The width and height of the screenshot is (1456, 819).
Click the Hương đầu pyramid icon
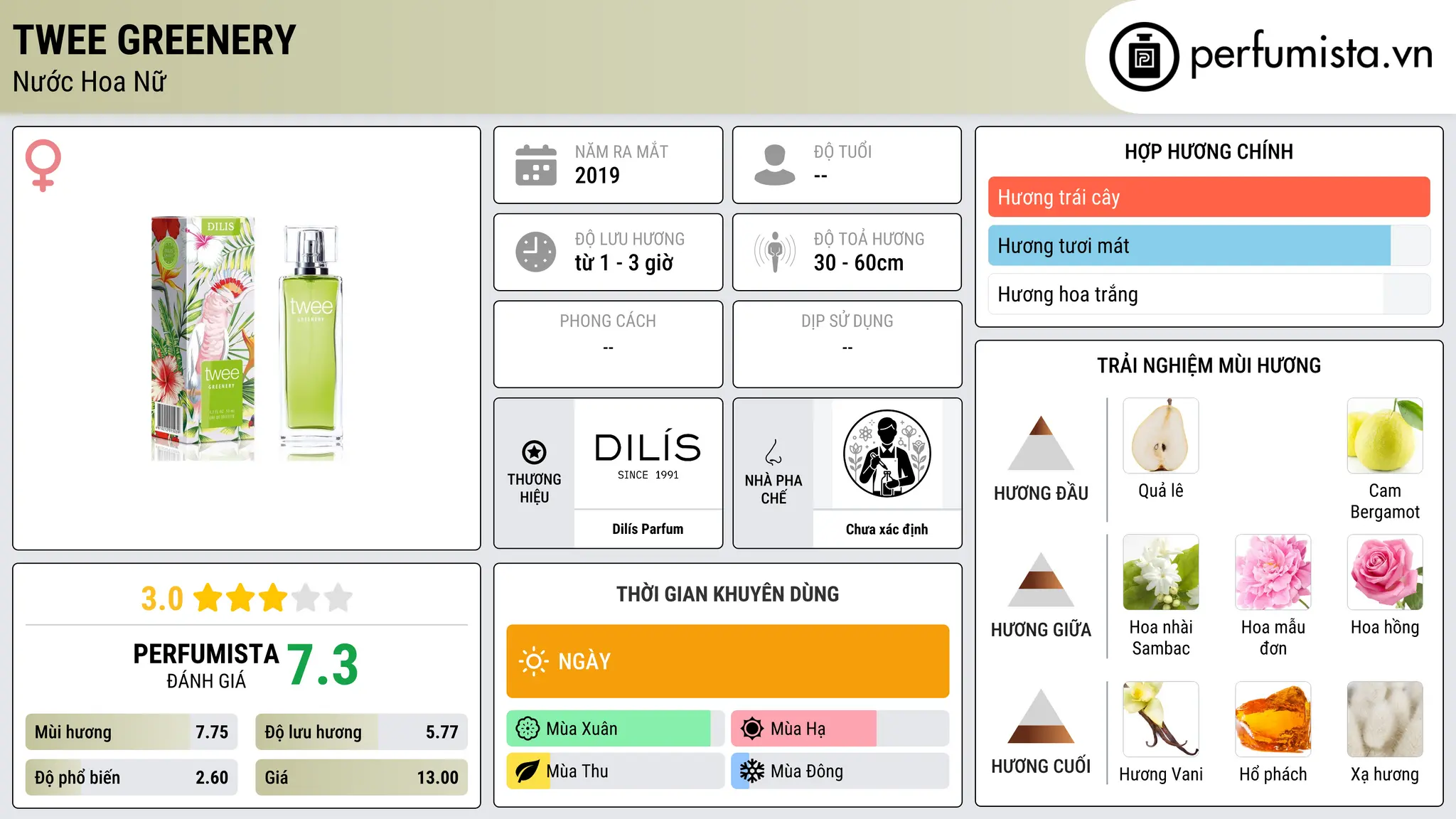(x=1041, y=442)
